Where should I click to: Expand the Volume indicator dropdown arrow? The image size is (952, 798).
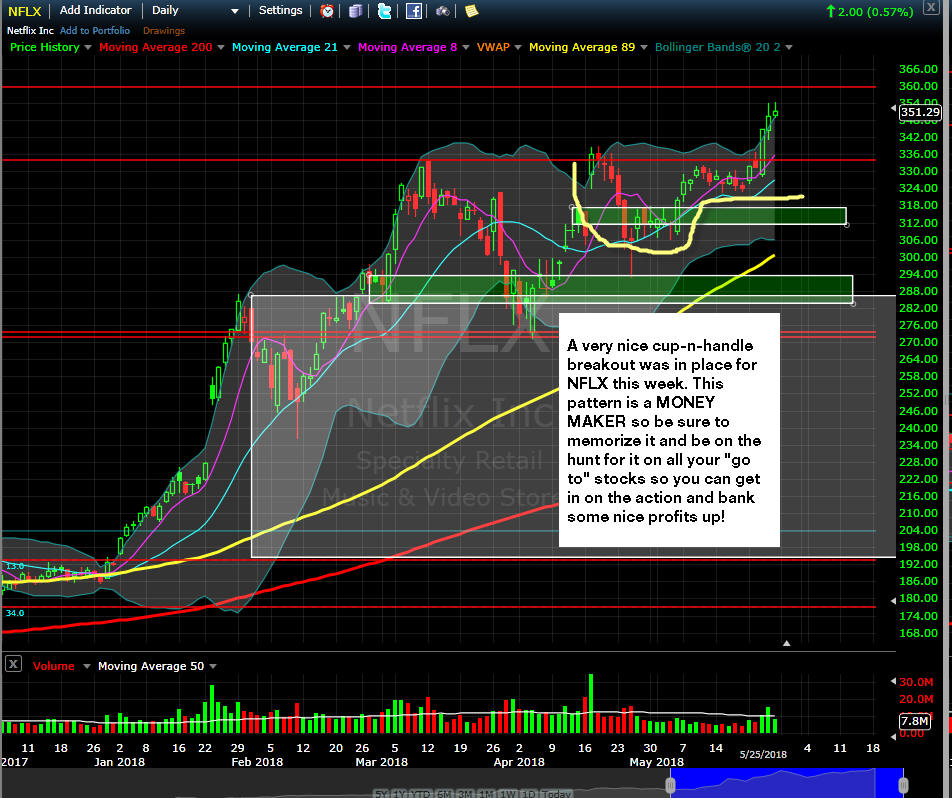click(86, 666)
